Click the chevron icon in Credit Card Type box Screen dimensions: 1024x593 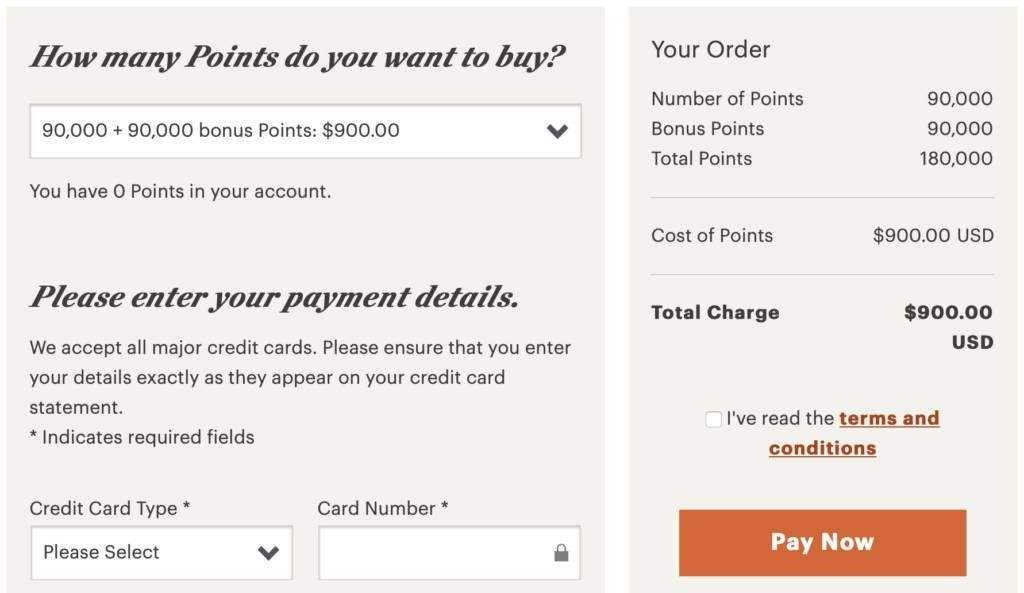[268, 553]
